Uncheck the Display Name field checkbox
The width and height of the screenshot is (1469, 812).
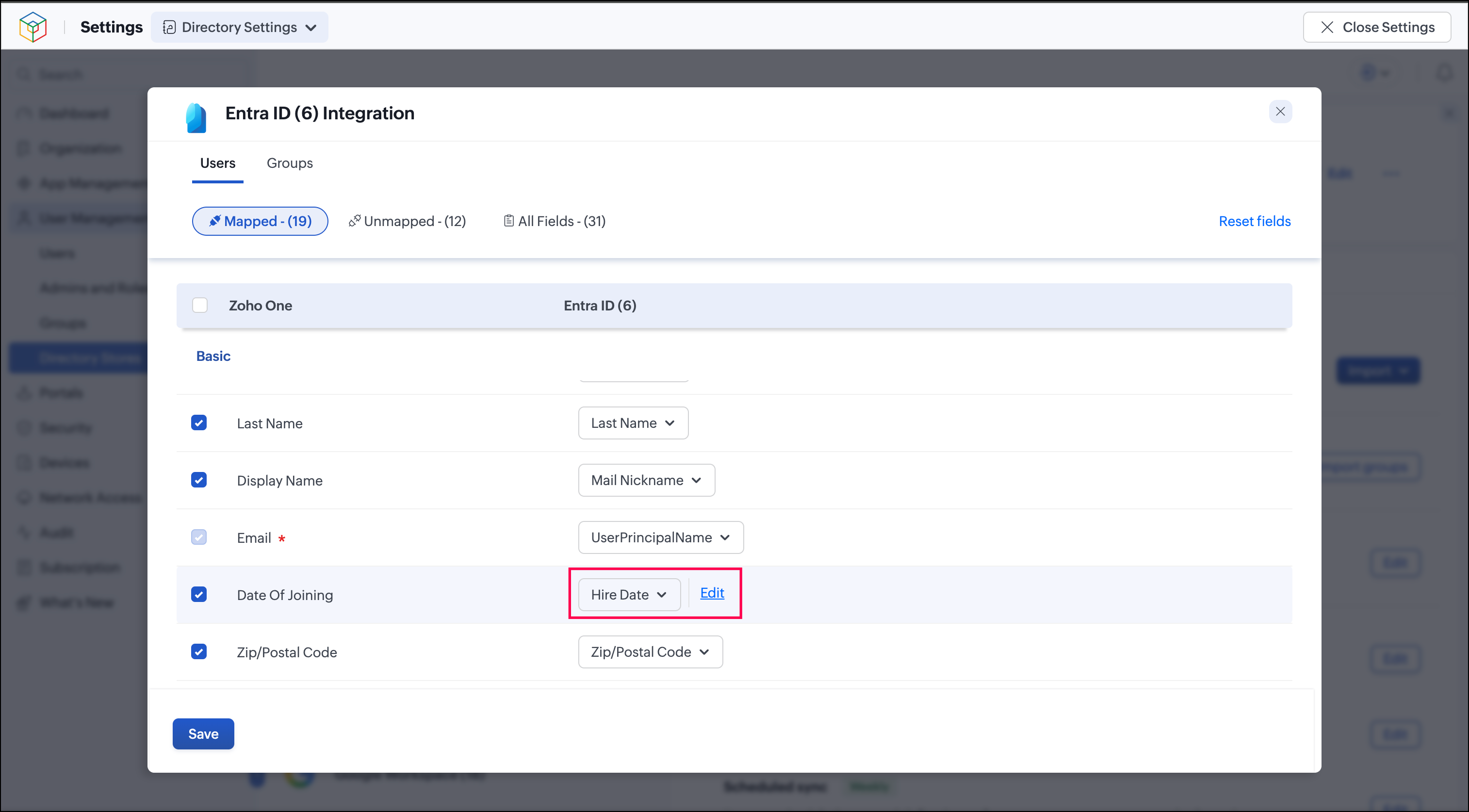click(x=198, y=480)
